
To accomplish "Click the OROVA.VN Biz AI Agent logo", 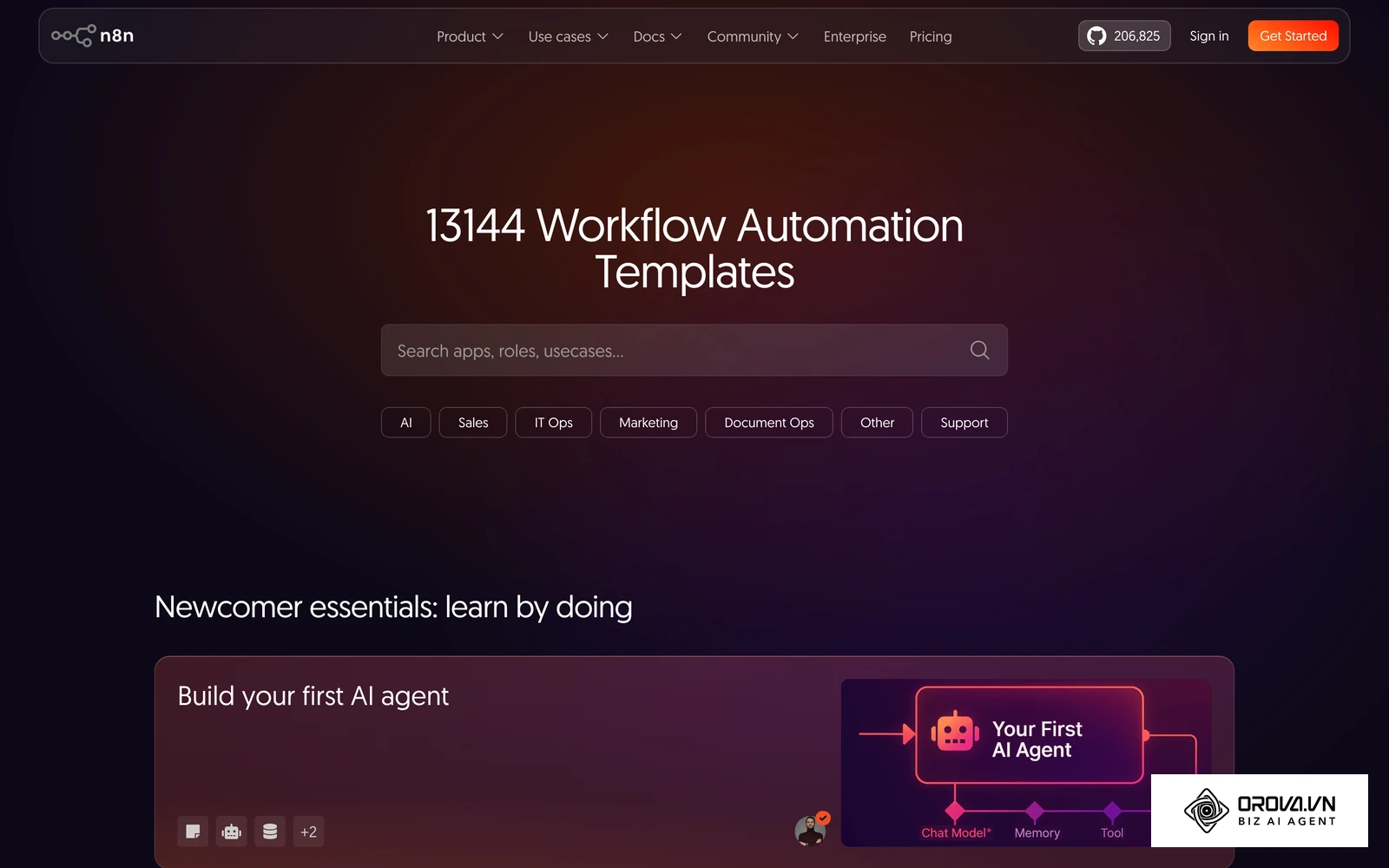I will pos(1260,811).
